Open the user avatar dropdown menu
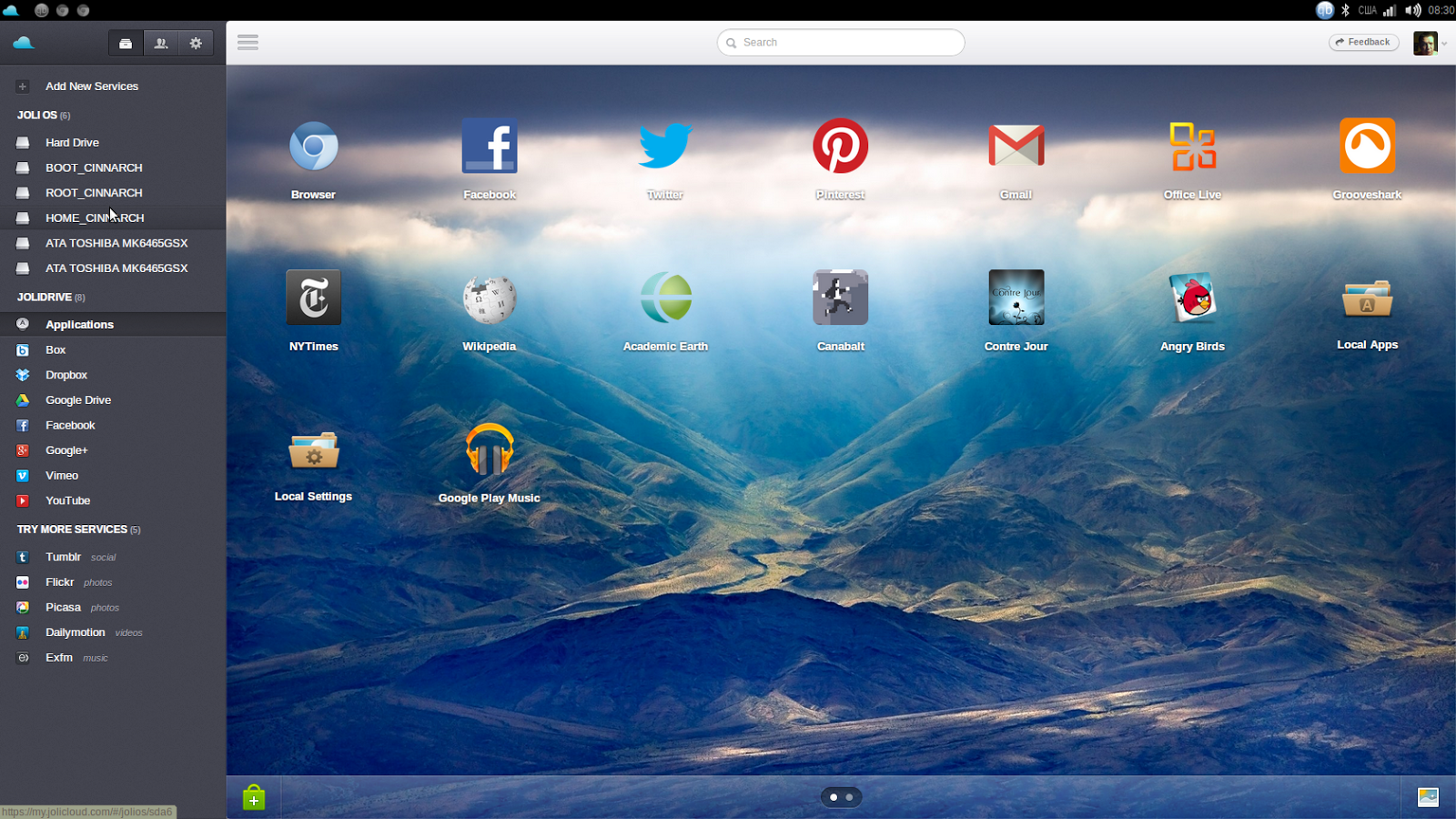Image resolution: width=1456 pixels, height=819 pixels. coord(1430,43)
